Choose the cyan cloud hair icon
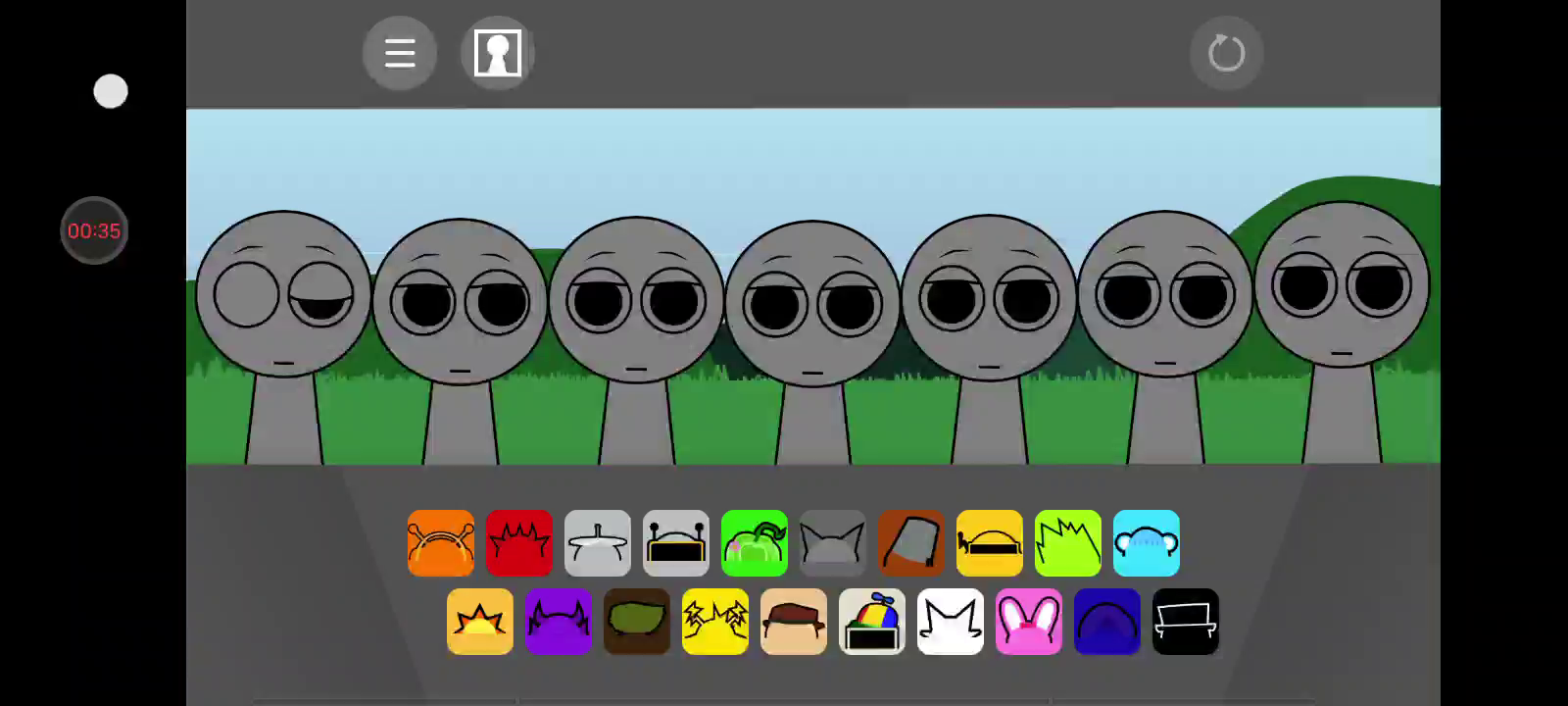1568x706 pixels. (1147, 543)
